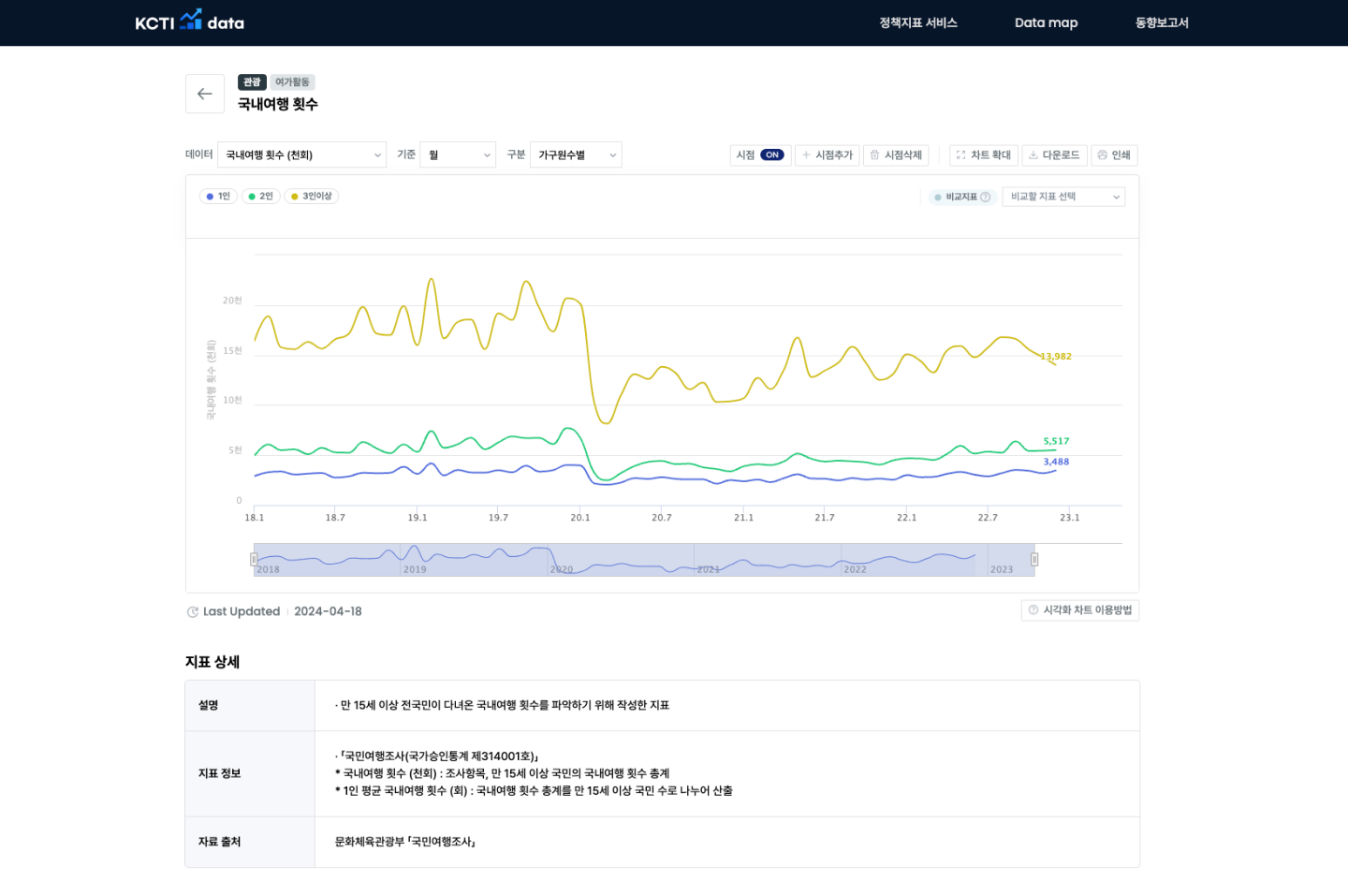Click the 여가활동 category tag

pos(292,82)
